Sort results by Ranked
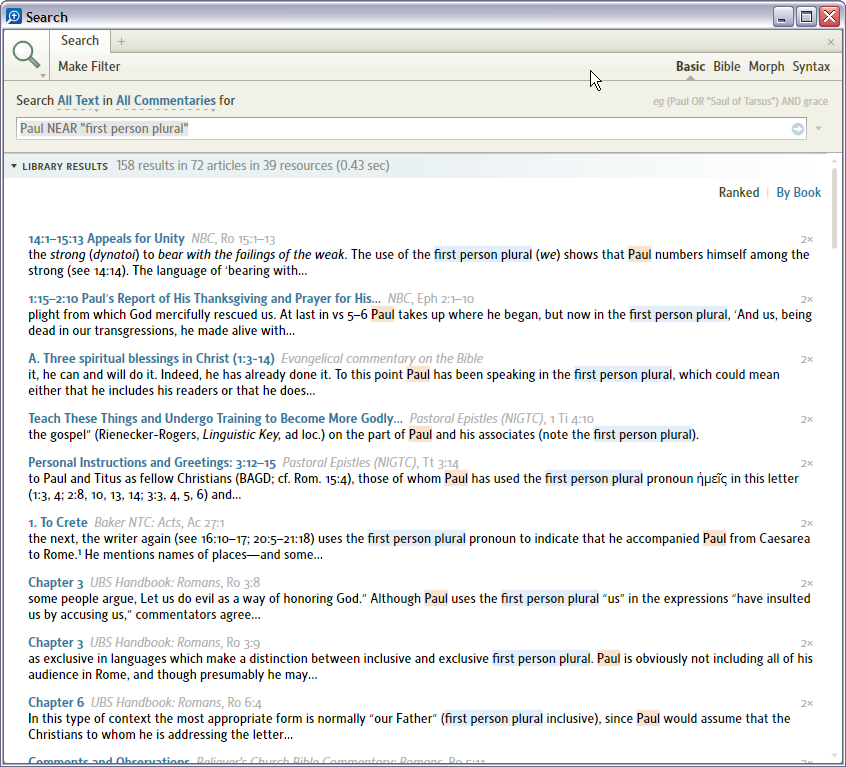The width and height of the screenshot is (846, 767). [x=739, y=193]
